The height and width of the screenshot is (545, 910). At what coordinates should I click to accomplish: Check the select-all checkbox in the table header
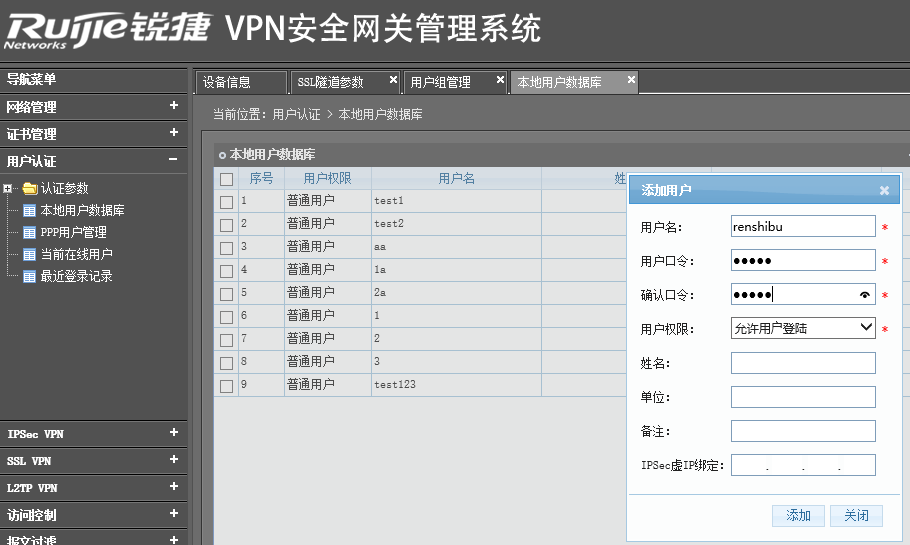[226, 179]
